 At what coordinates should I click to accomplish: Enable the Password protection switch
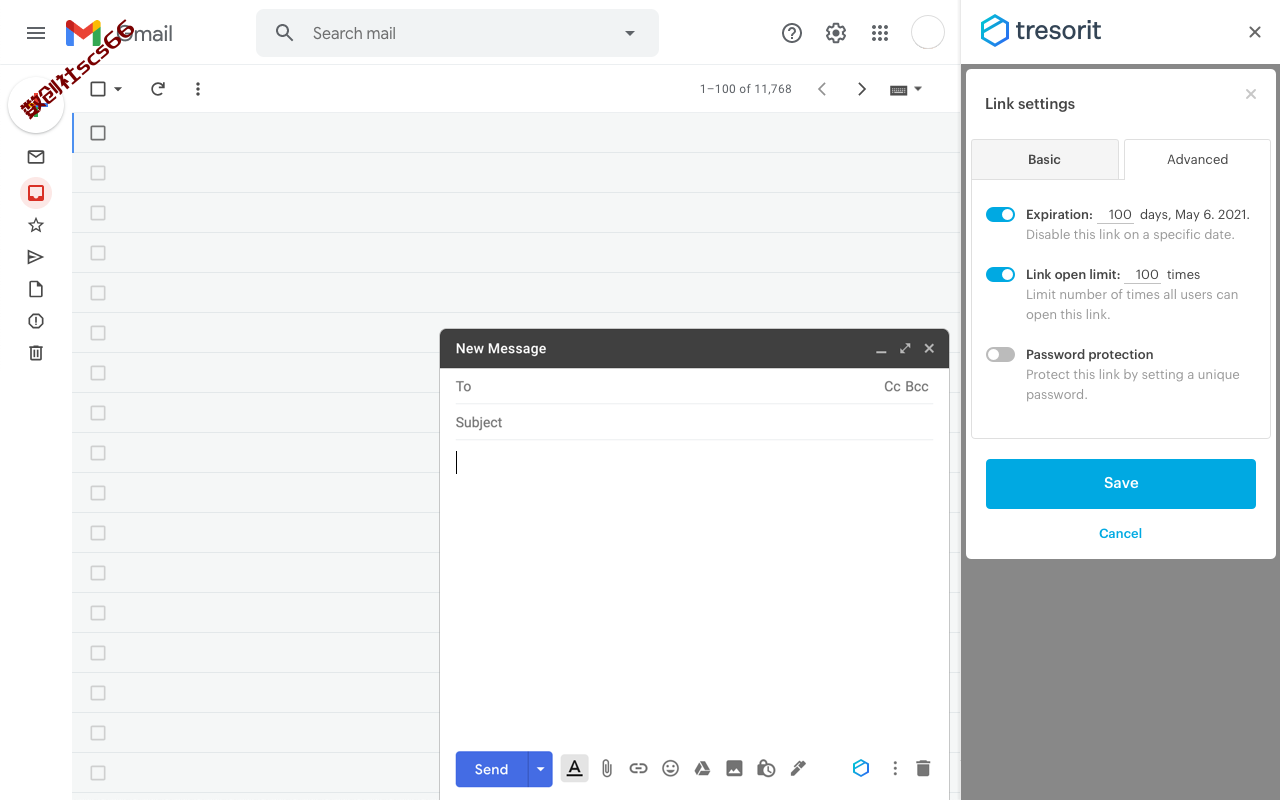pyautogui.click(x=1000, y=354)
